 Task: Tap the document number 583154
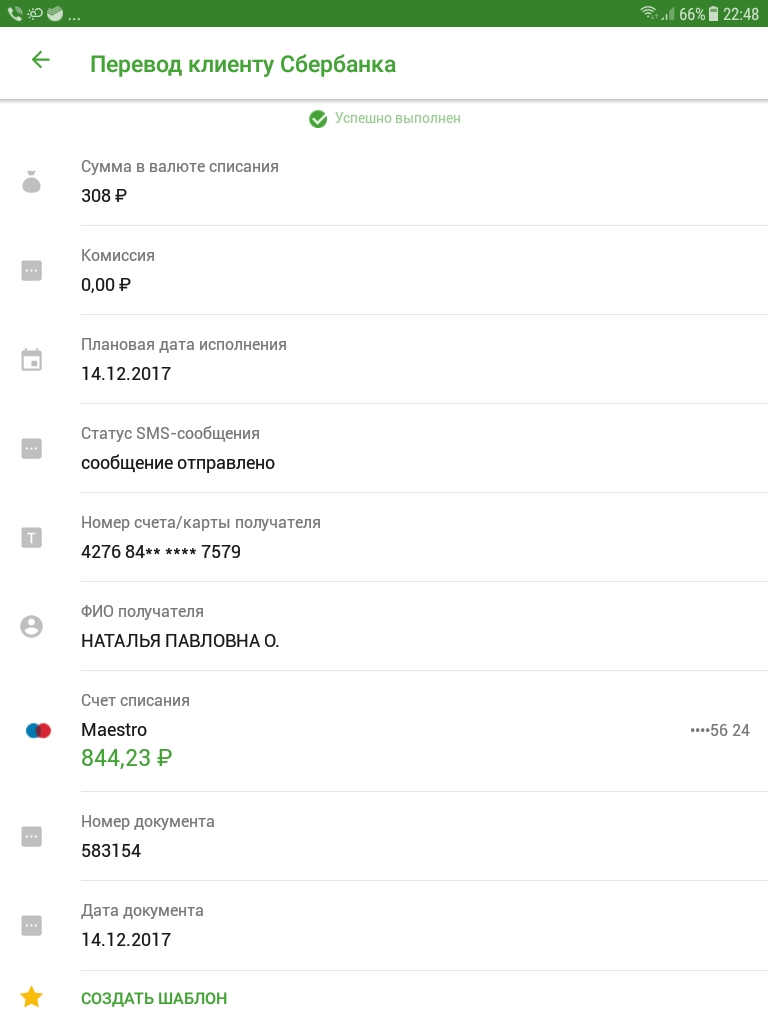(111, 851)
